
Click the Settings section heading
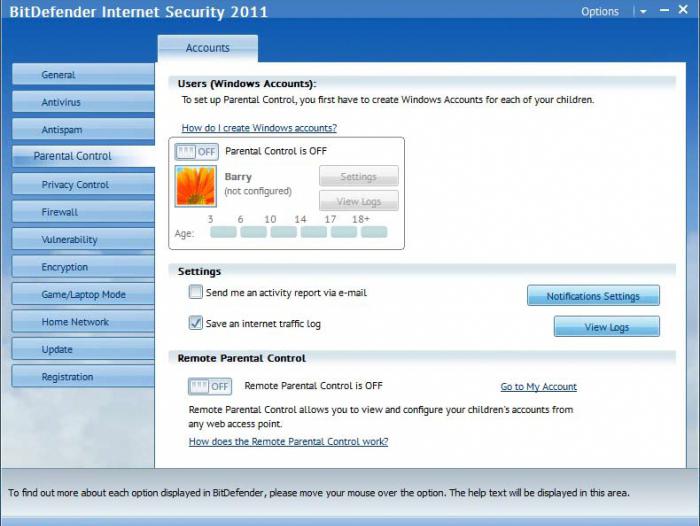(x=199, y=271)
